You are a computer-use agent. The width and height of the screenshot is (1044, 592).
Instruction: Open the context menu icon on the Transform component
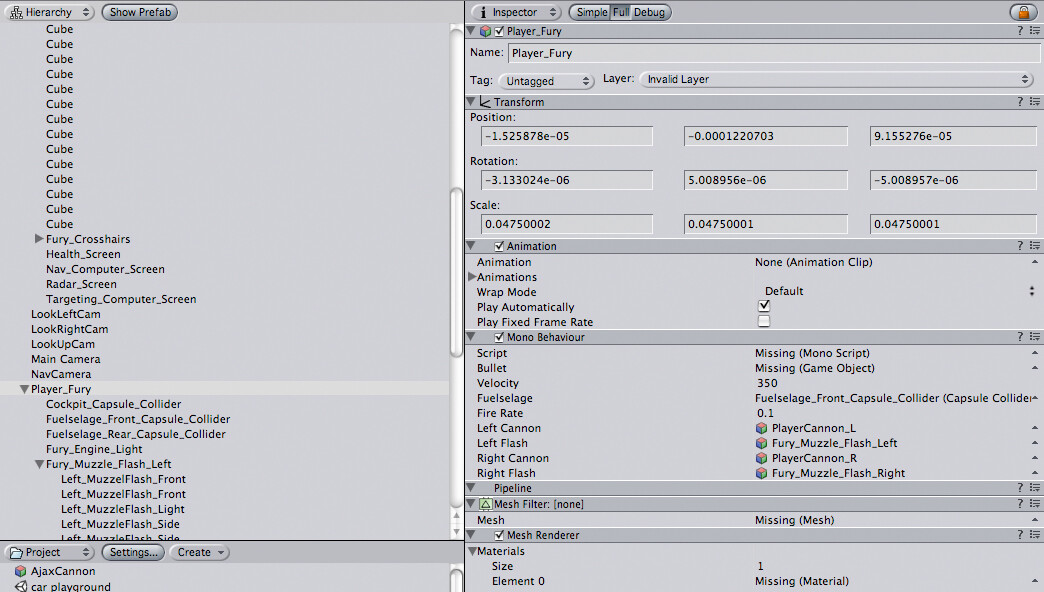1034,101
